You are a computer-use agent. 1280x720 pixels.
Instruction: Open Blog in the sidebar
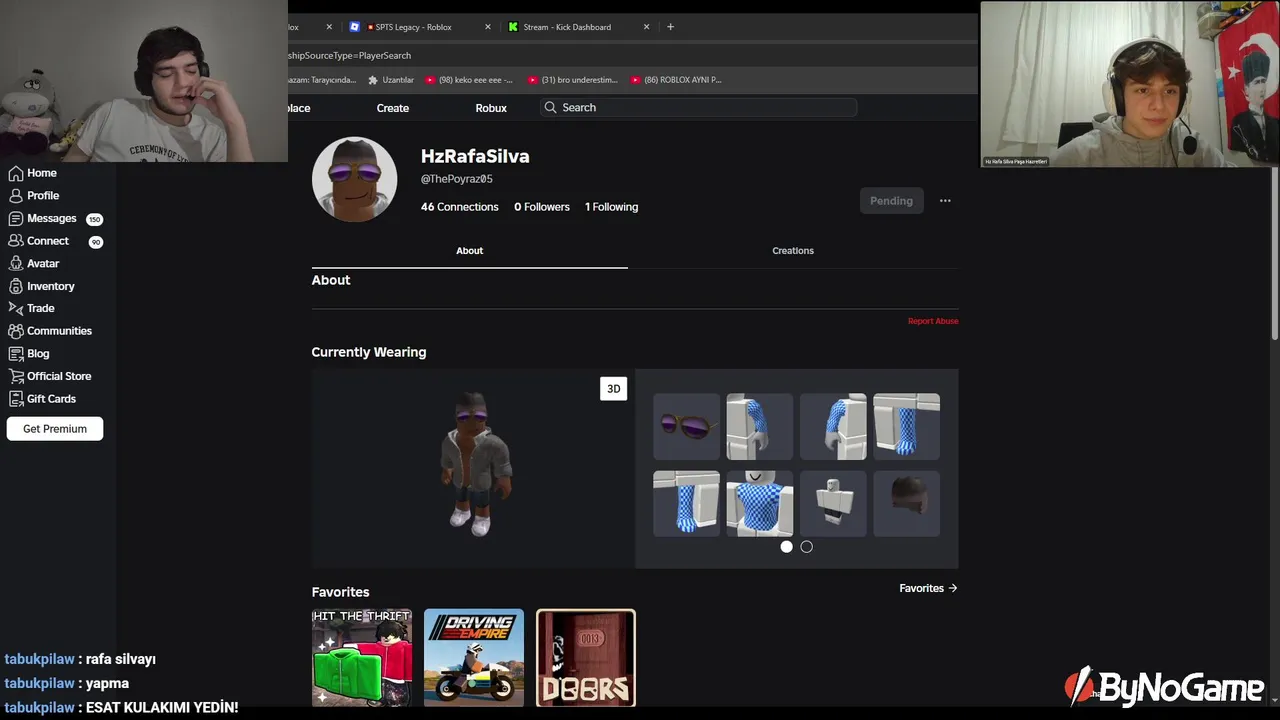pos(29,354)
